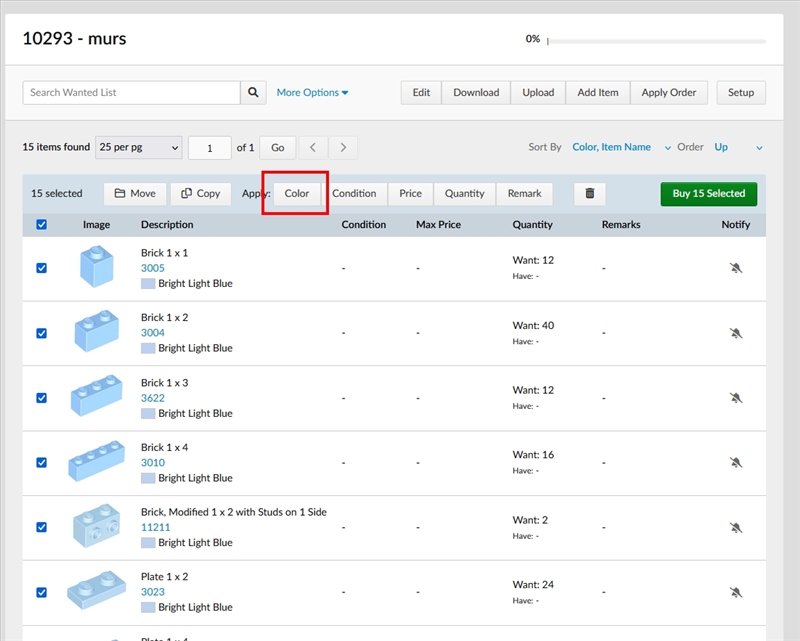Toggle notify bell for Brick 1 x 3

tap(736, 398)
